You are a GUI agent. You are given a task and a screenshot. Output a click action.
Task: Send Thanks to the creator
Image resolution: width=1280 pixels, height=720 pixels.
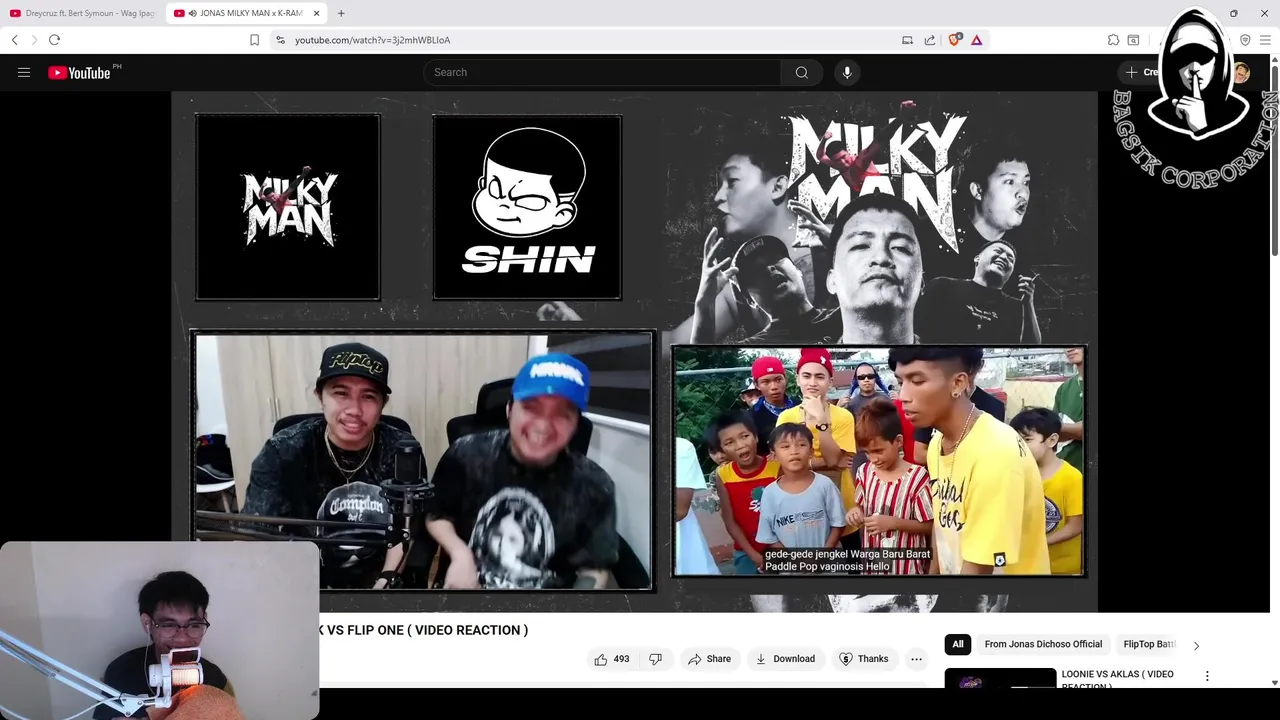864,659
